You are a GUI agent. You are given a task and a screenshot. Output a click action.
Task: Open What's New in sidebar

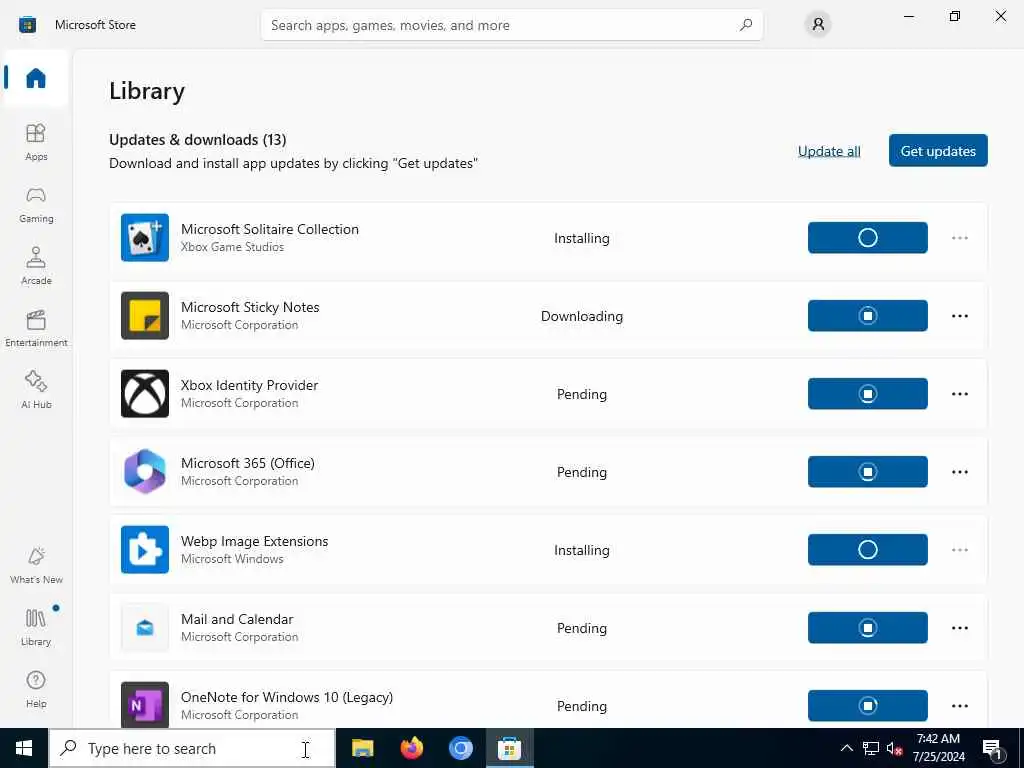[36, 565]
